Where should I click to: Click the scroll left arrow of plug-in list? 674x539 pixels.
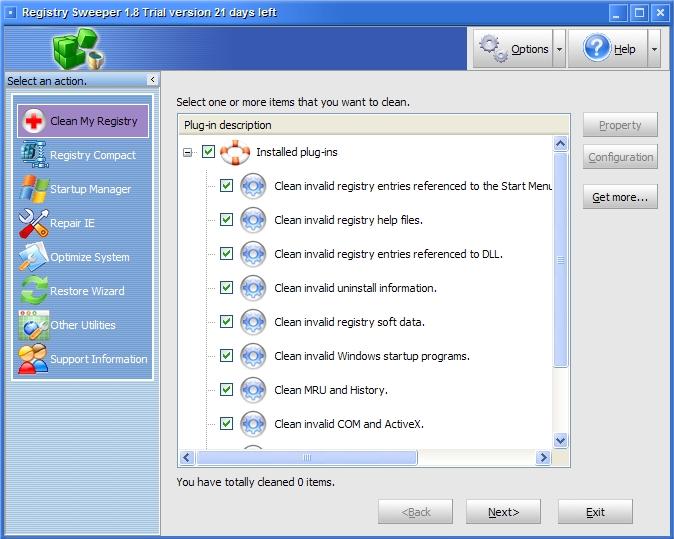point(187,457)
